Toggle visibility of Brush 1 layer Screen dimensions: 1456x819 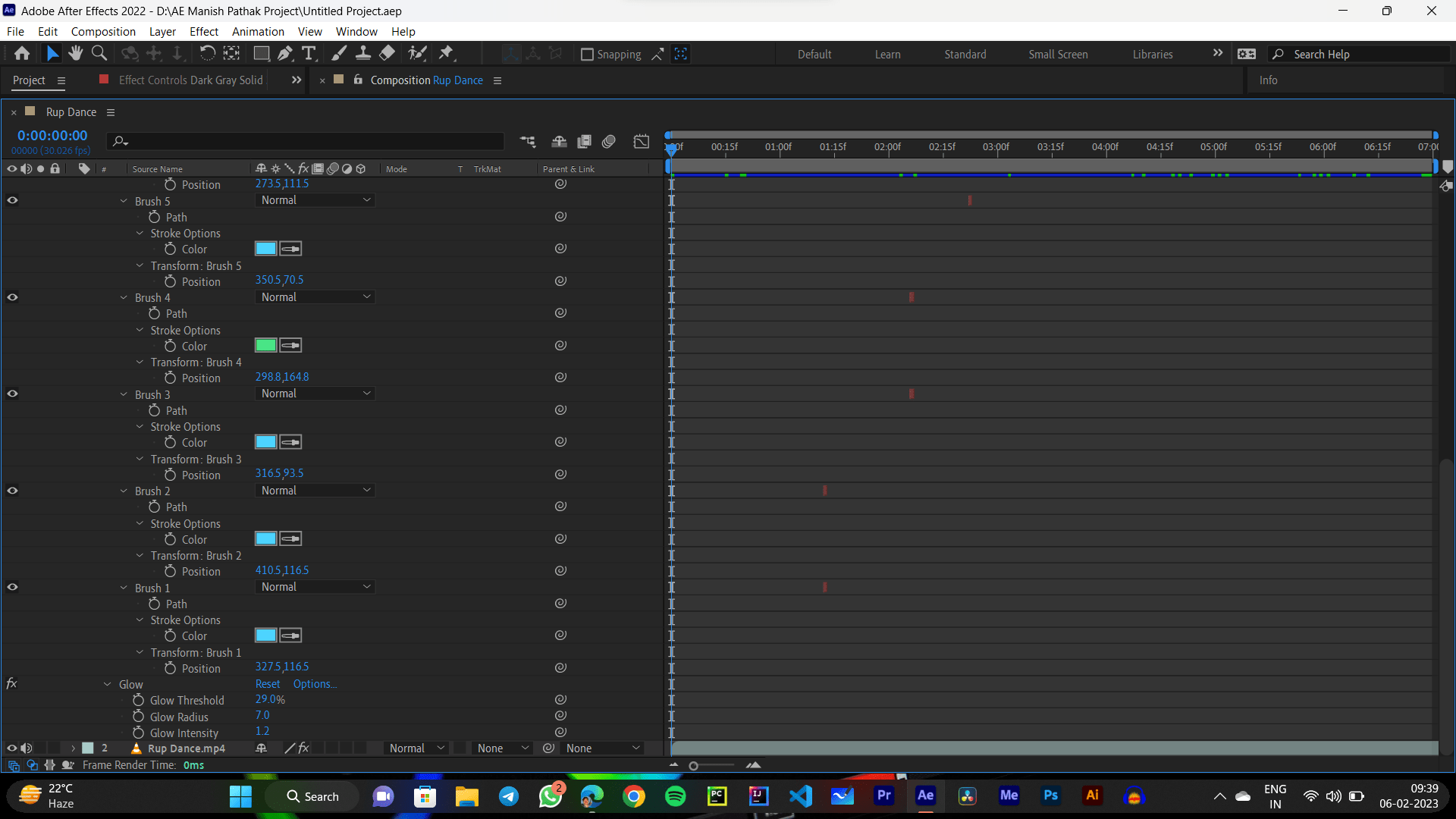click(x=12, y=587)
